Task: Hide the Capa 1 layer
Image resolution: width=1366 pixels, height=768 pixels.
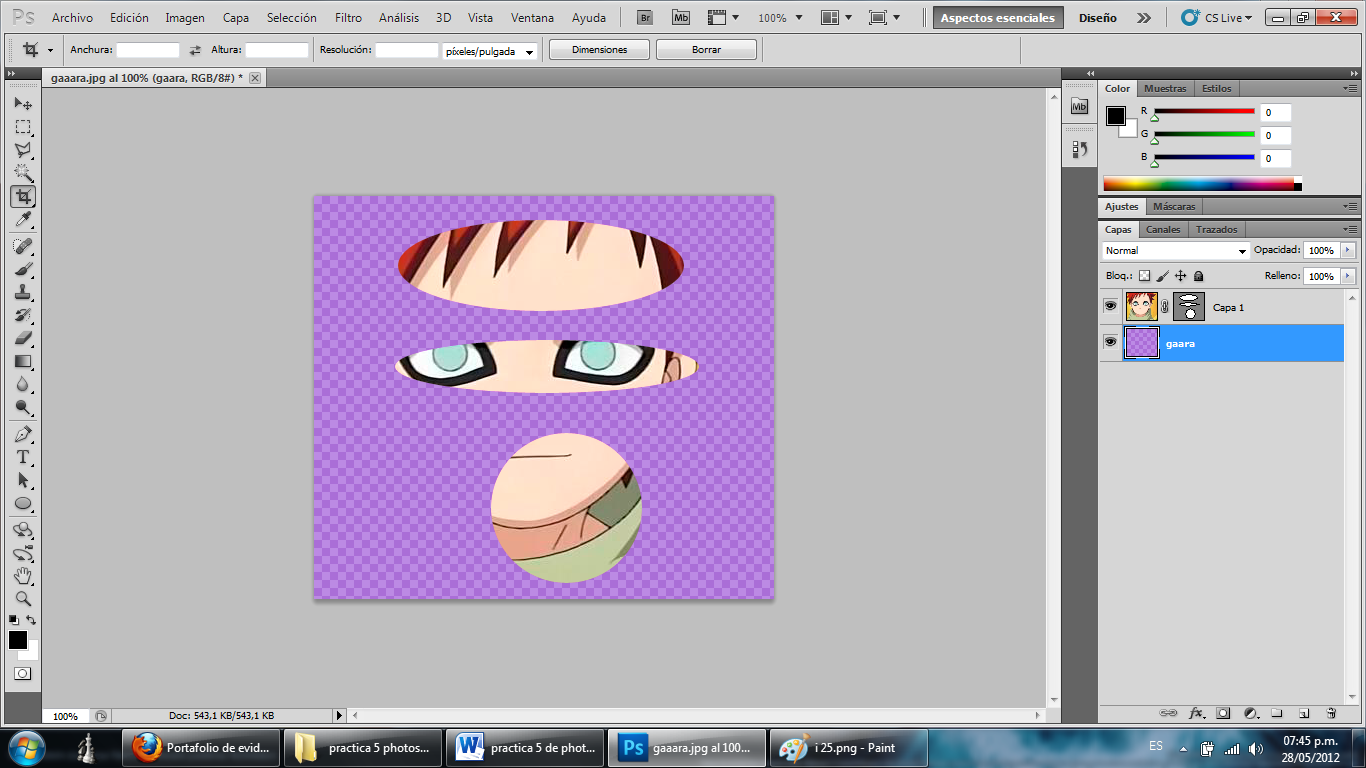Action: pyautogui.click(x=1110, y=306)
